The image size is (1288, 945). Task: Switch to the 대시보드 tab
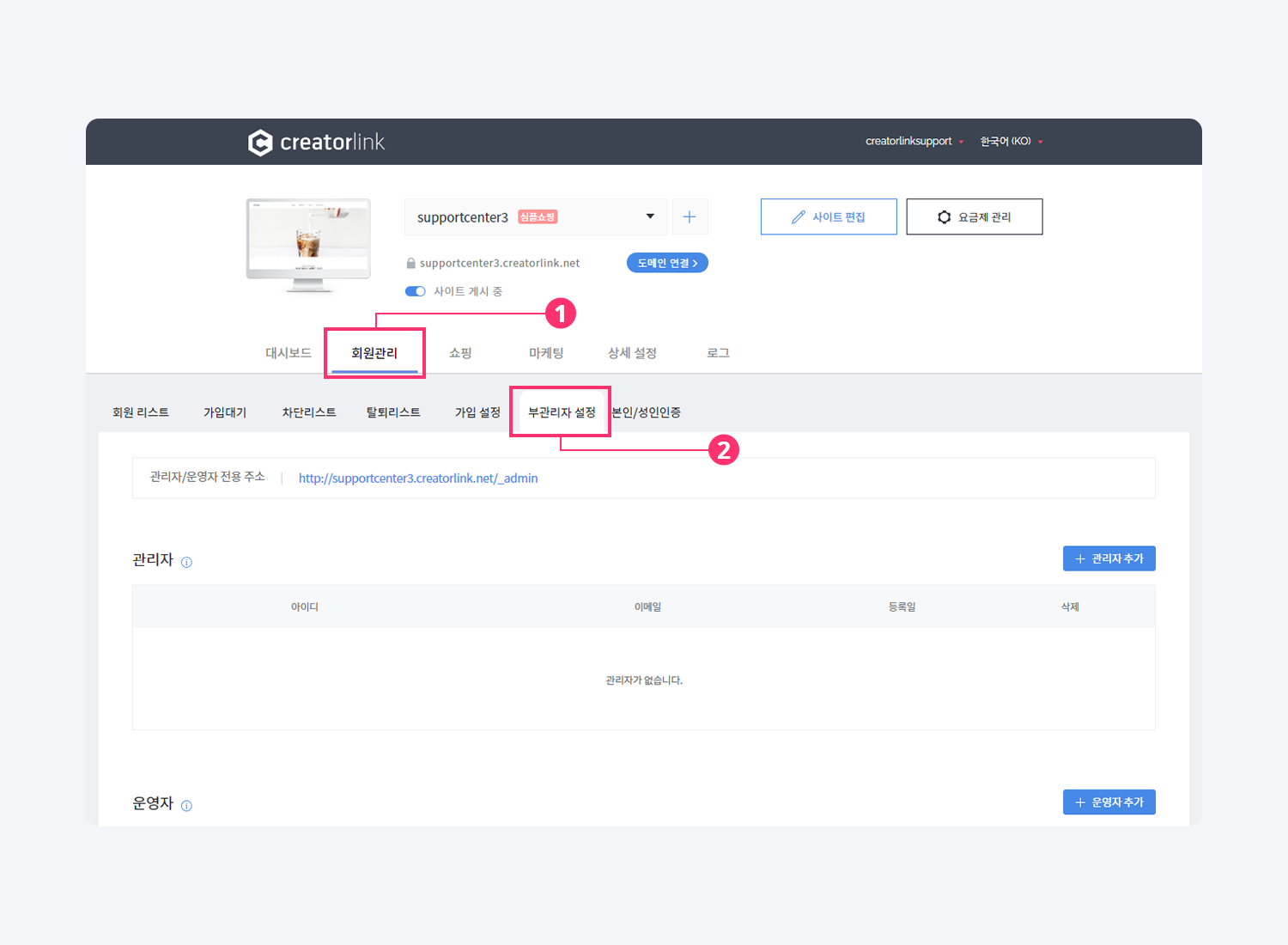coord(288,353)
